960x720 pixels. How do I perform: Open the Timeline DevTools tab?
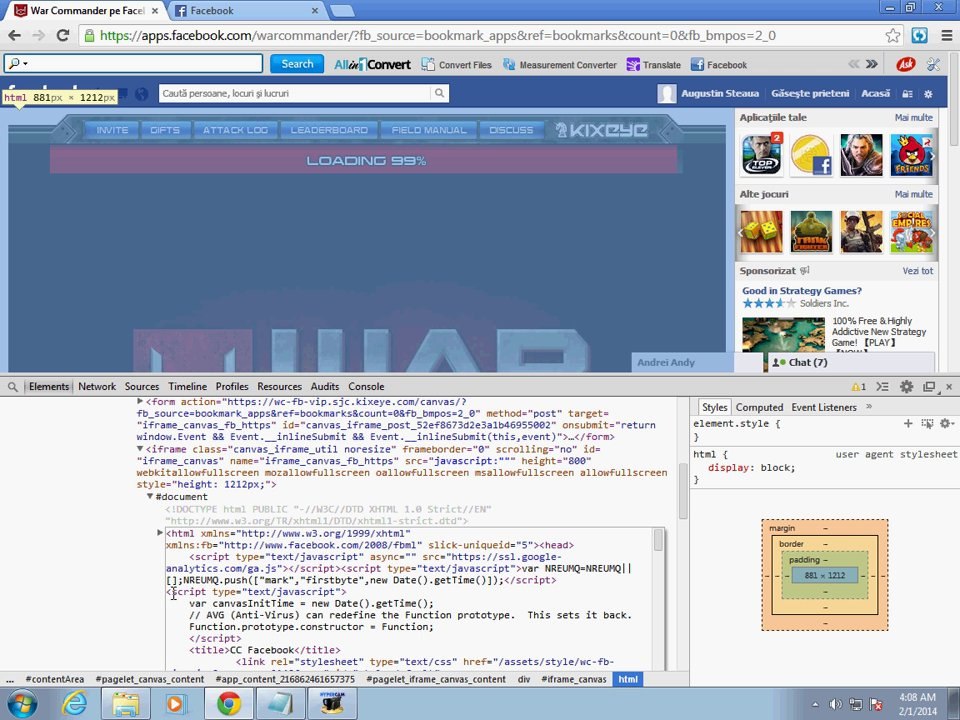(x=187, y=387)
